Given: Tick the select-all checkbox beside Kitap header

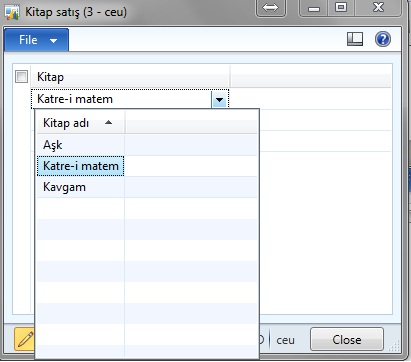Looking at the screenshot, I should coord(22,77).
